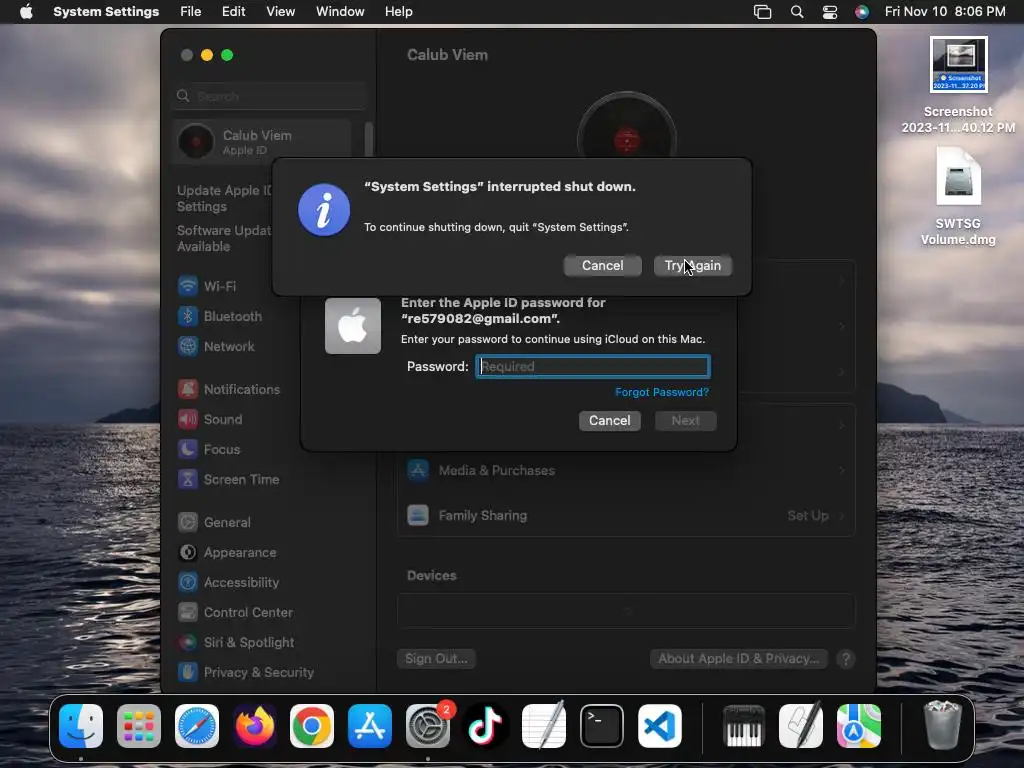Open the Apple menu
This screenshot has height=768, width=1024.
click(x=26, y=12)
